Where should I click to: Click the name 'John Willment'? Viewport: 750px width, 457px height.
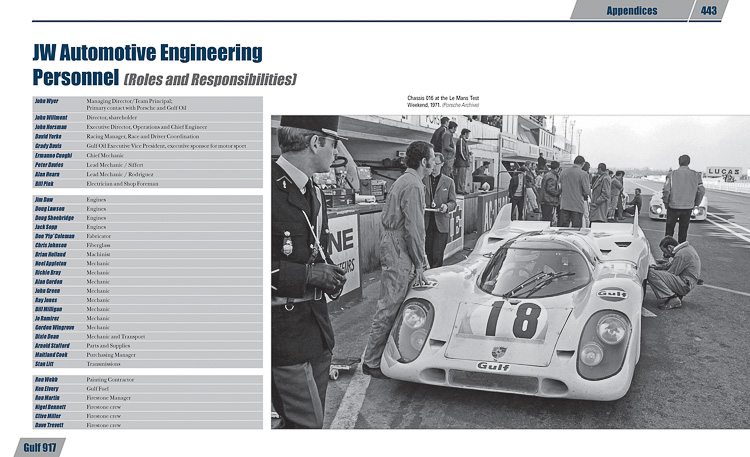pyautogui.click(x=51, y=117)
